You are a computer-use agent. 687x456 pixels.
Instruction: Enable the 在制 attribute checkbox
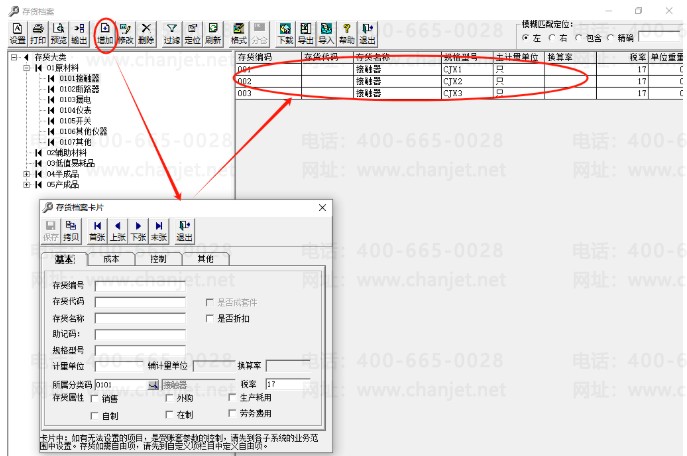[169, 414]
